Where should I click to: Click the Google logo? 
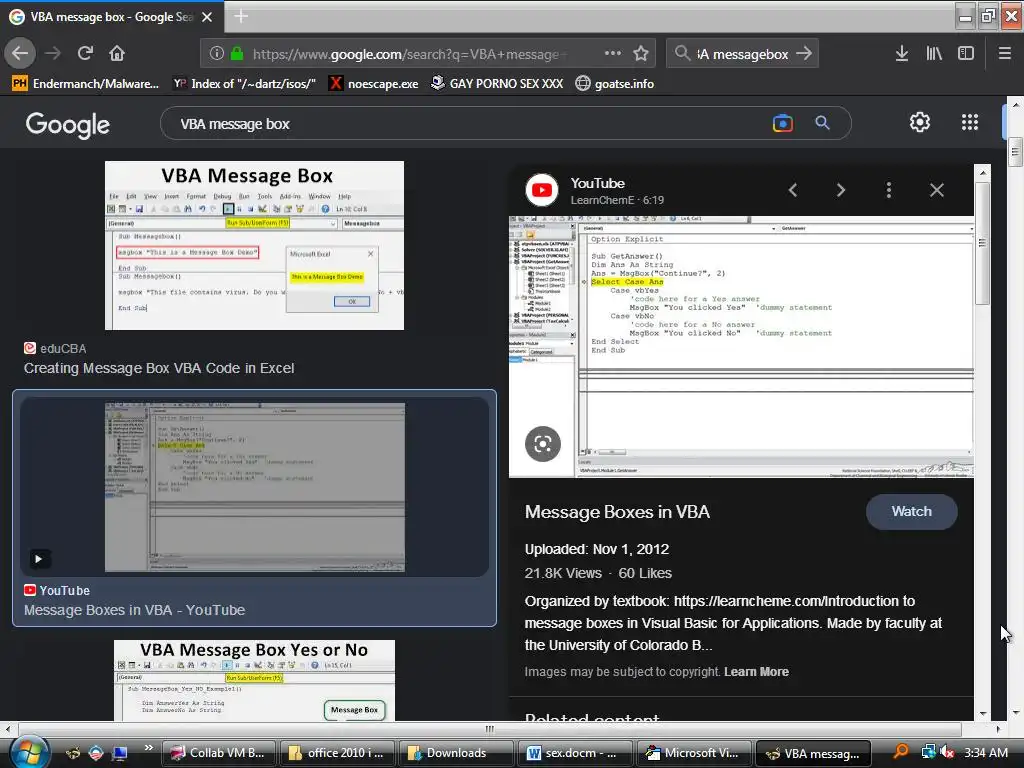point(68,124)
